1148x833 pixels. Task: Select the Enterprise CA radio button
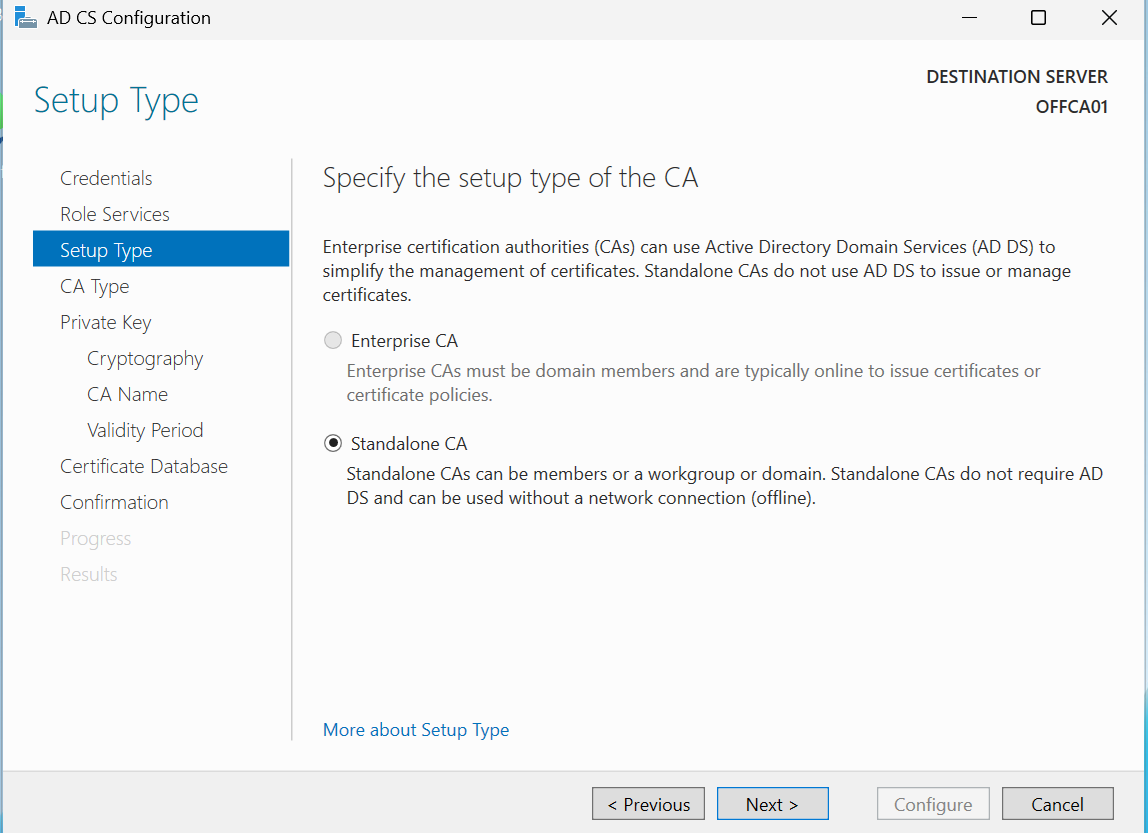(x=333, y=341)
